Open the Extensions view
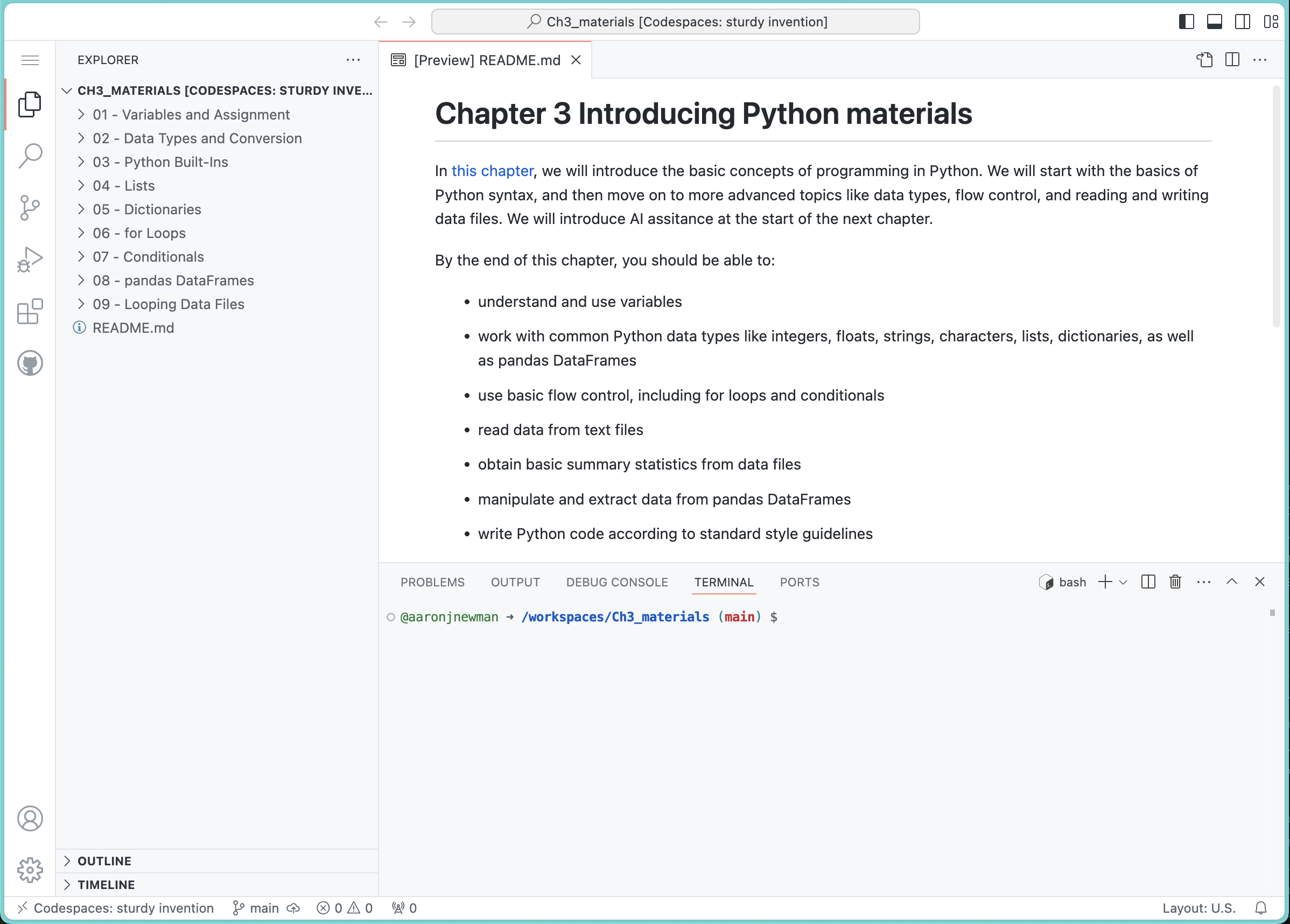 (30, 311)
